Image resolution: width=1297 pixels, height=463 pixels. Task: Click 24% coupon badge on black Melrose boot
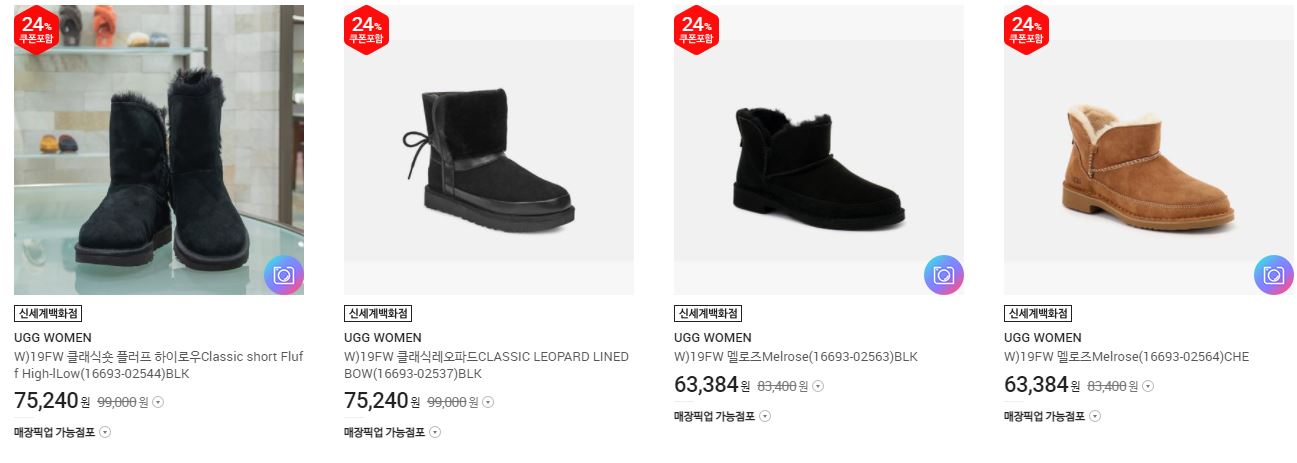tap(695, 30)
